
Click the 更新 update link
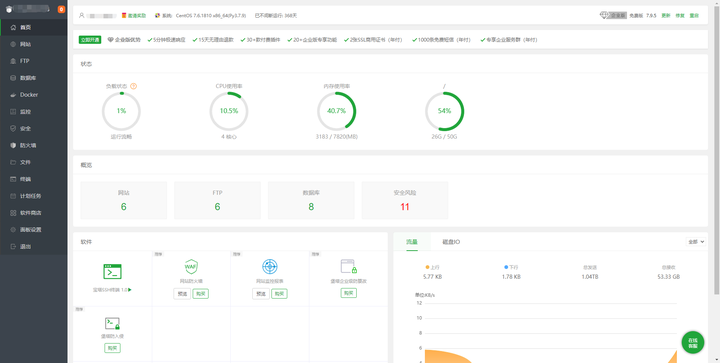click(x=665, y=16)
